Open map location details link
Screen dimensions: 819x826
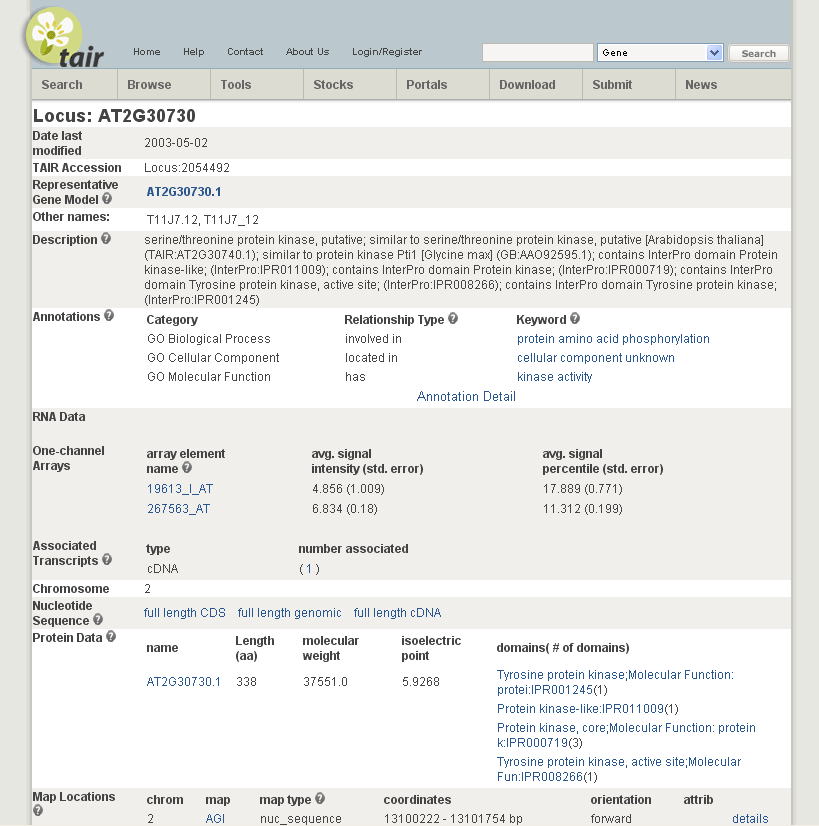pos(750,819)
